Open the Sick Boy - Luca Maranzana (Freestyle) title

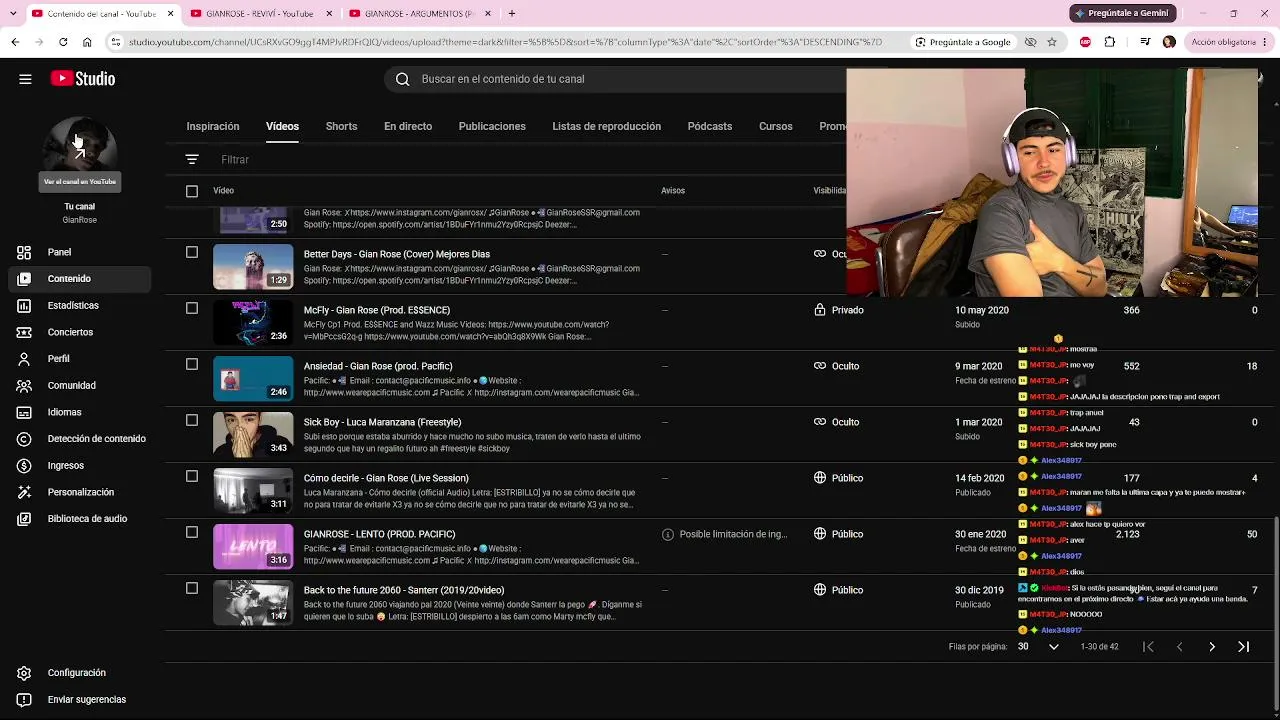tap(382, 422)
